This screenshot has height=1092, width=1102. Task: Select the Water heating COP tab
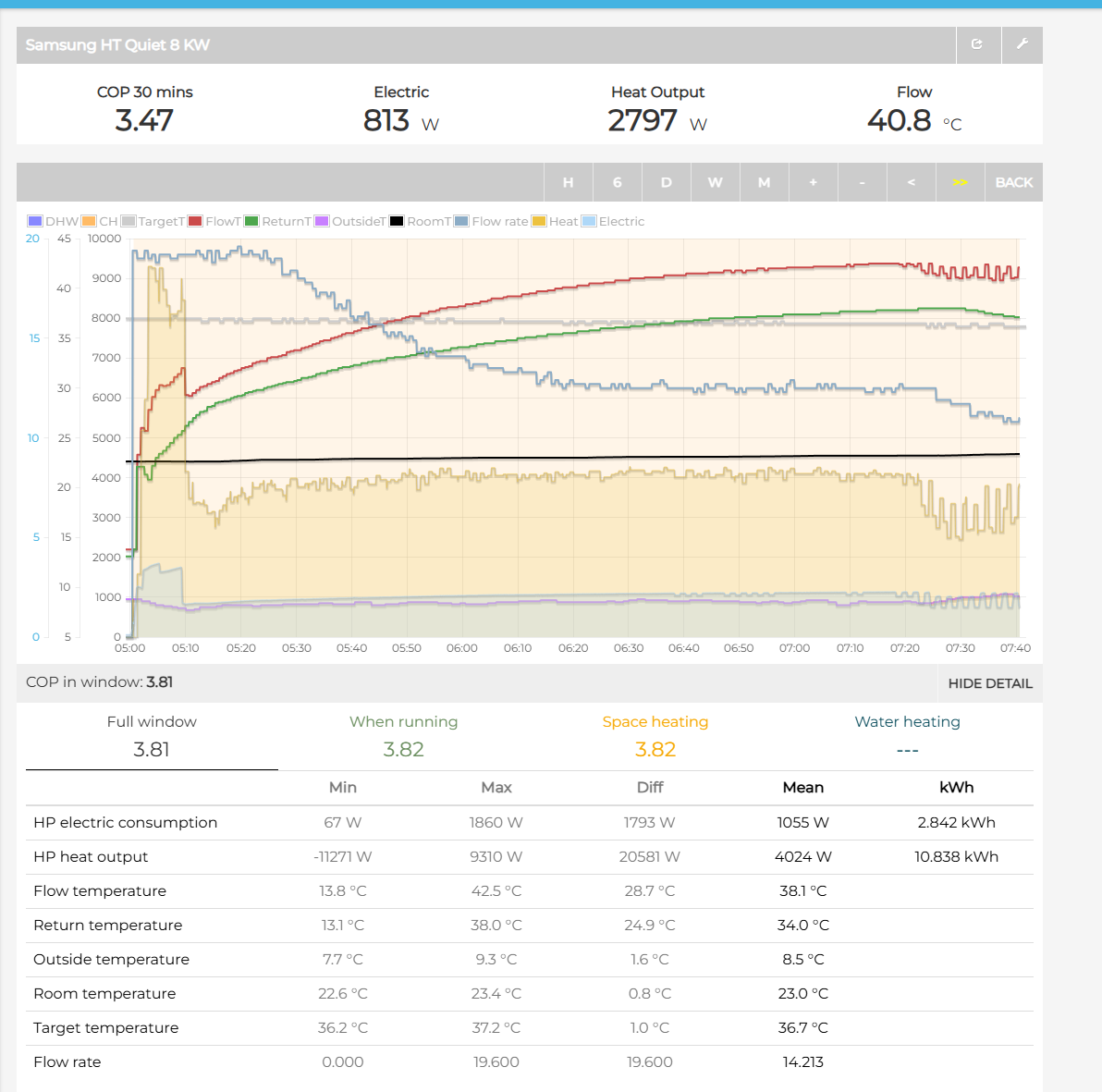click(x=907, y=736)
